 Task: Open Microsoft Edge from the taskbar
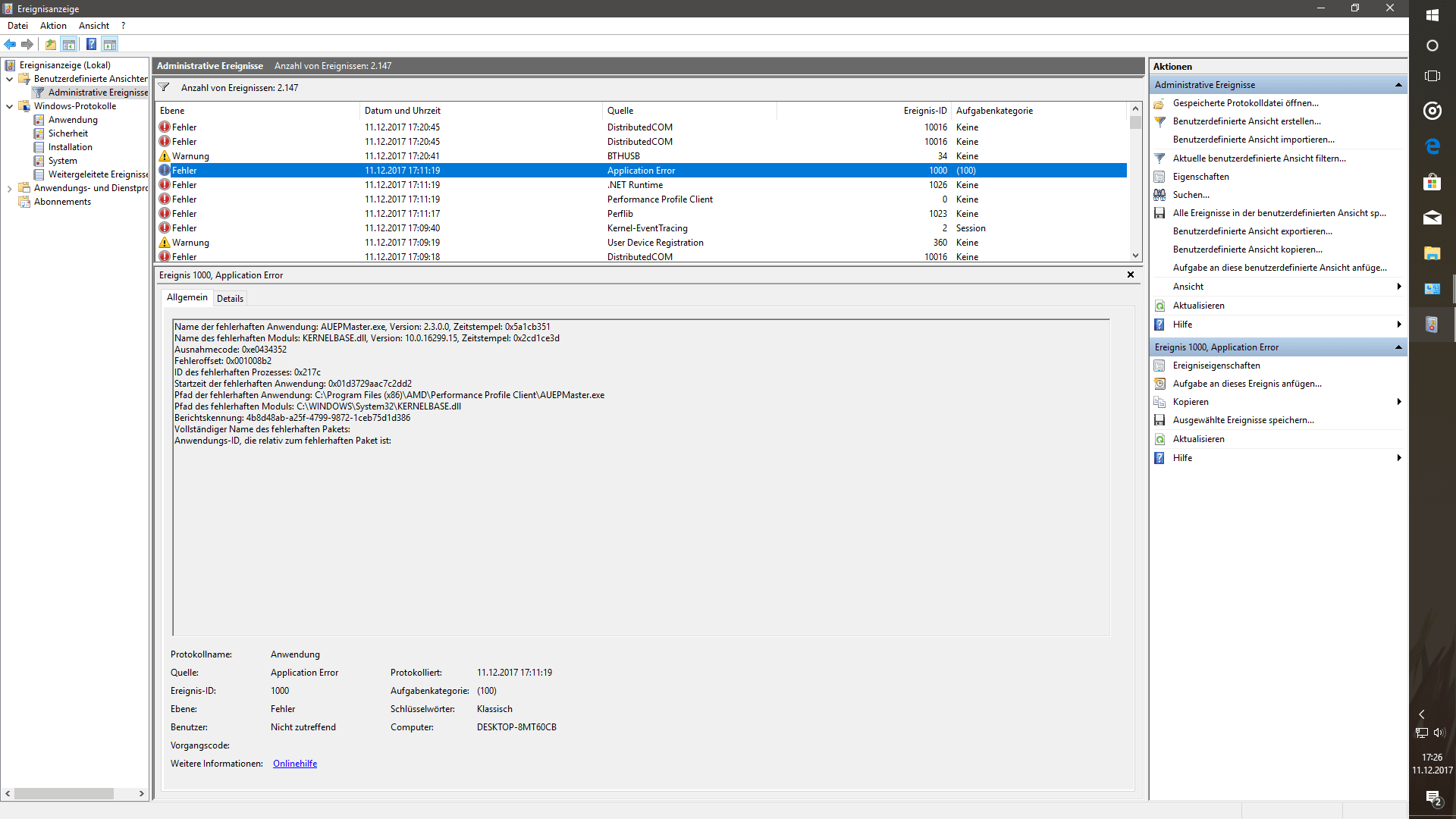click(1432, 146)
